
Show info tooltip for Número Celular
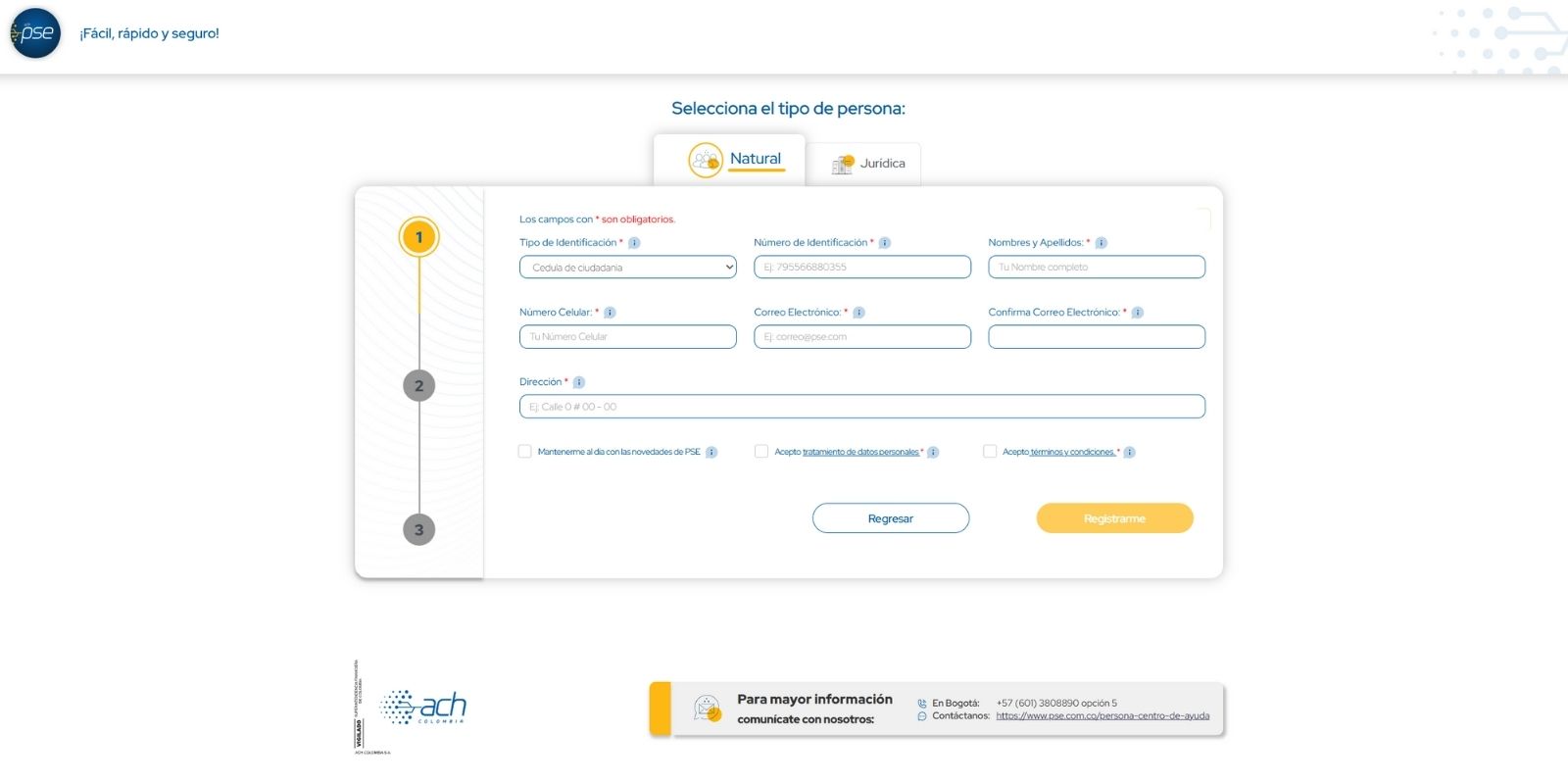[610, 313]
